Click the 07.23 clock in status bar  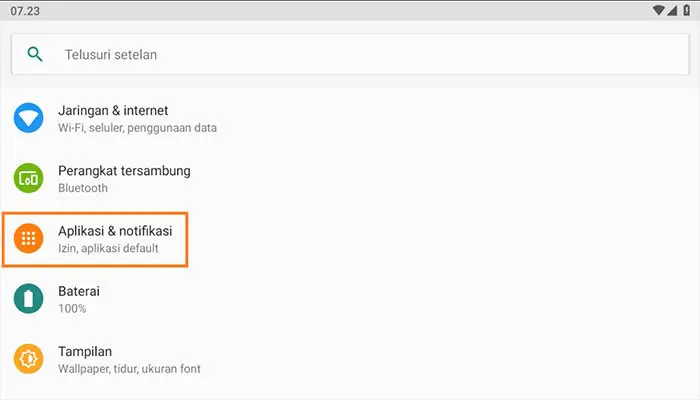pos(24,10)
